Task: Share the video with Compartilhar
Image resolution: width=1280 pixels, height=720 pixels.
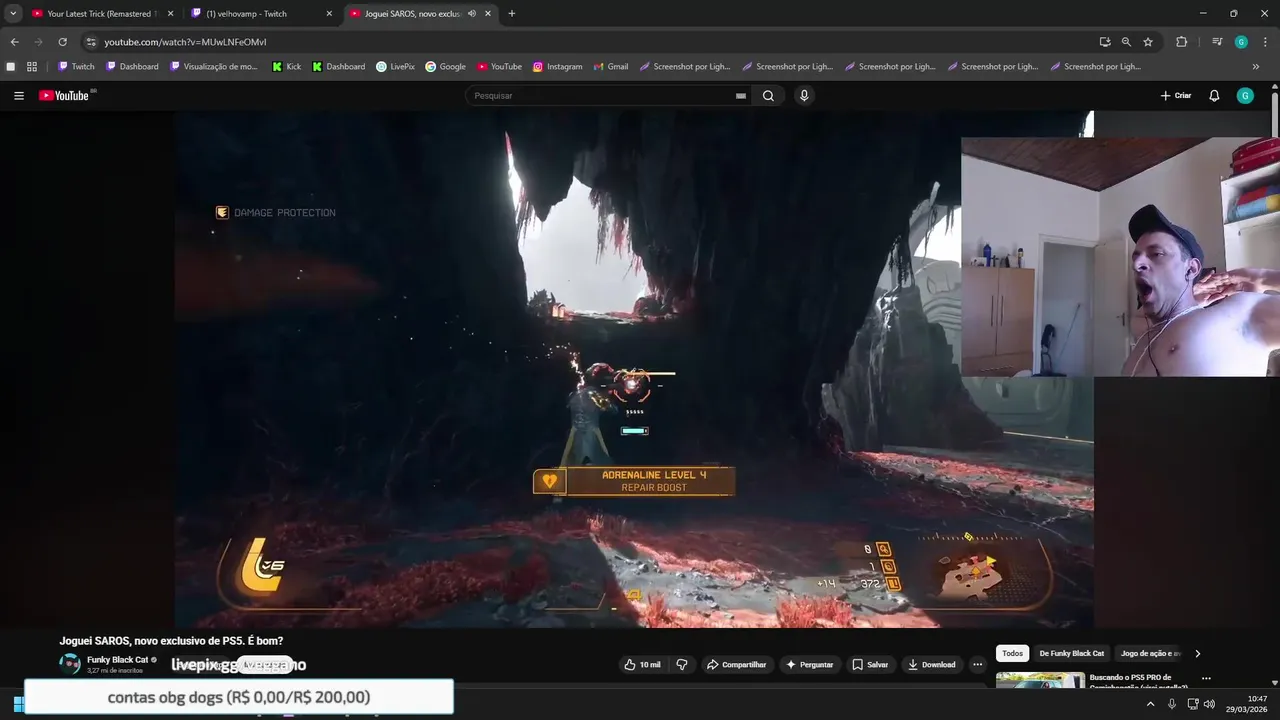Action: click(x=736, y=665)
